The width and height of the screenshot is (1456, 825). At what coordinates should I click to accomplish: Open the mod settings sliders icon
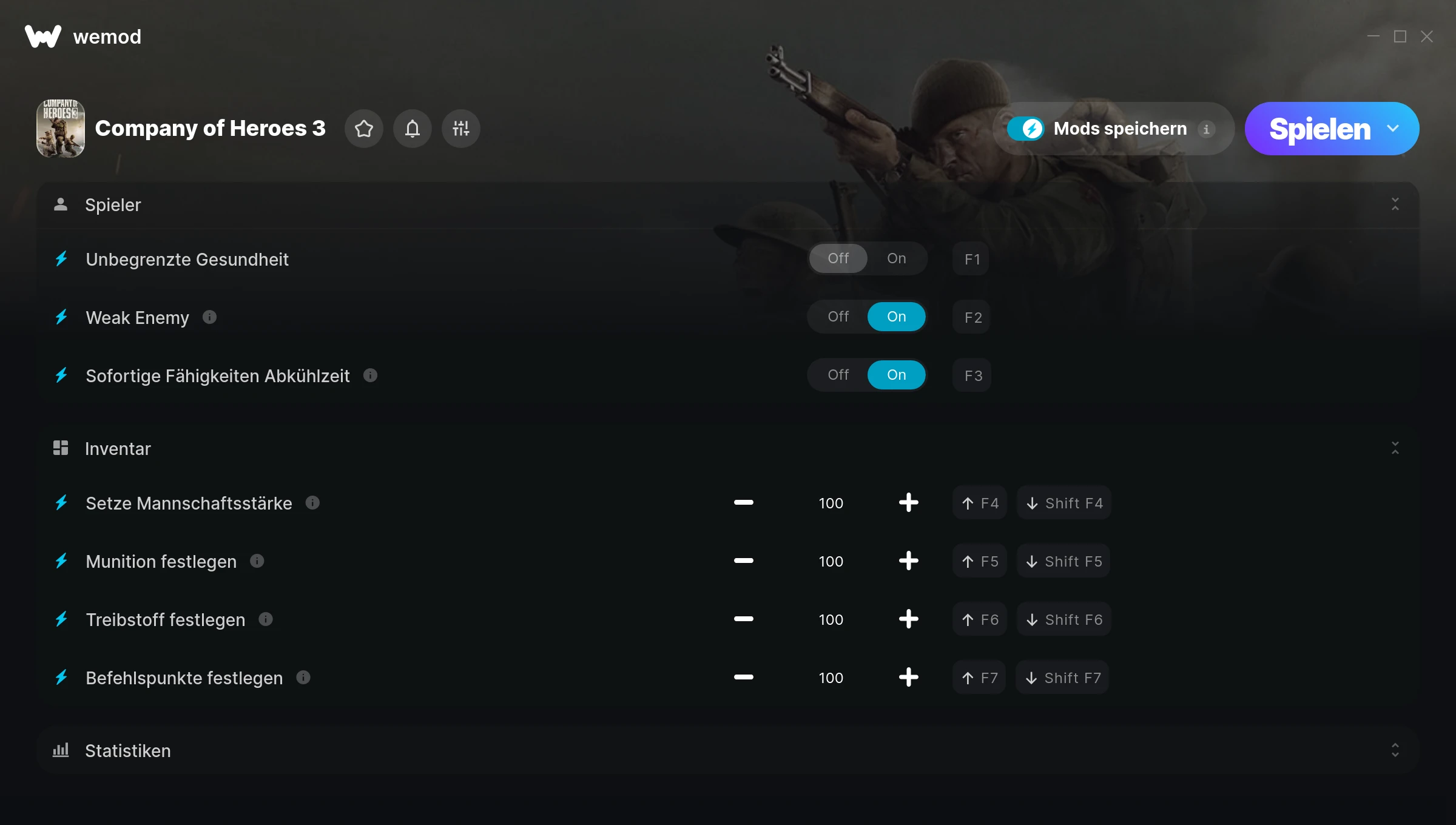[x=461, y=129]
